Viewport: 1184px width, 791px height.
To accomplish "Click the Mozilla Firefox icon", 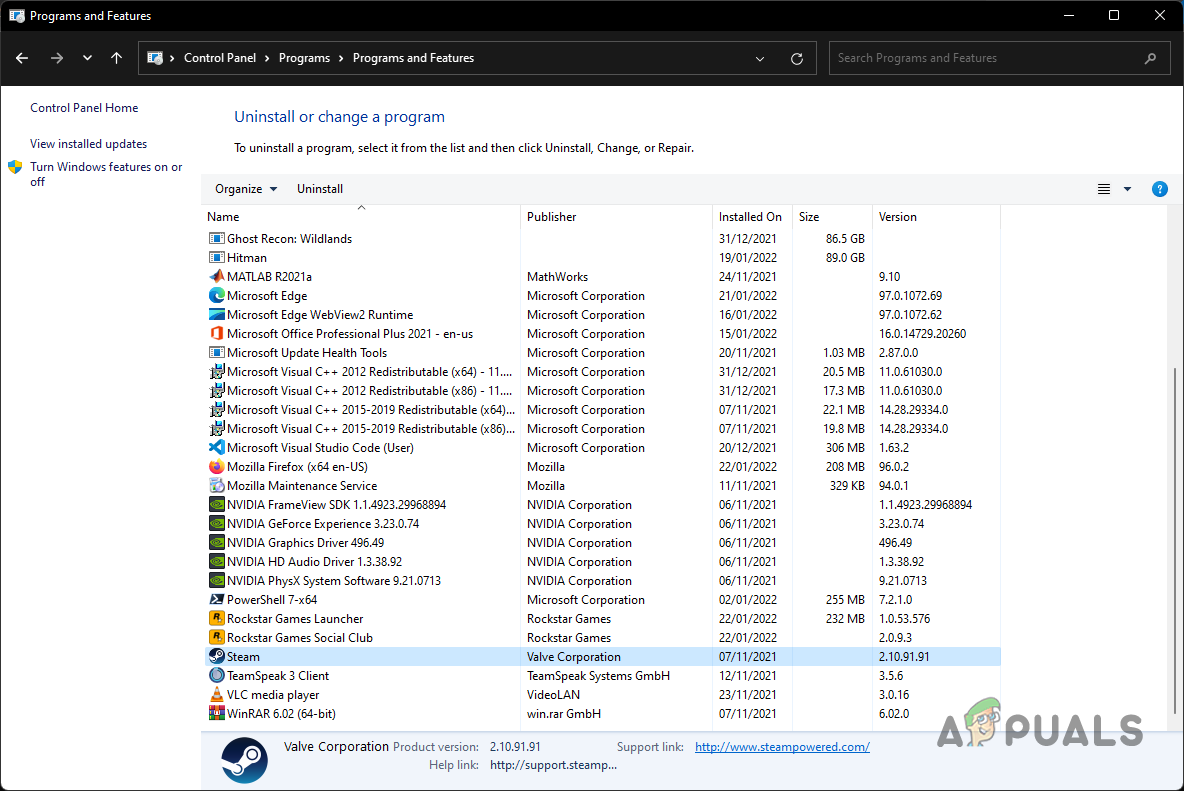I will tap(217, 466).
